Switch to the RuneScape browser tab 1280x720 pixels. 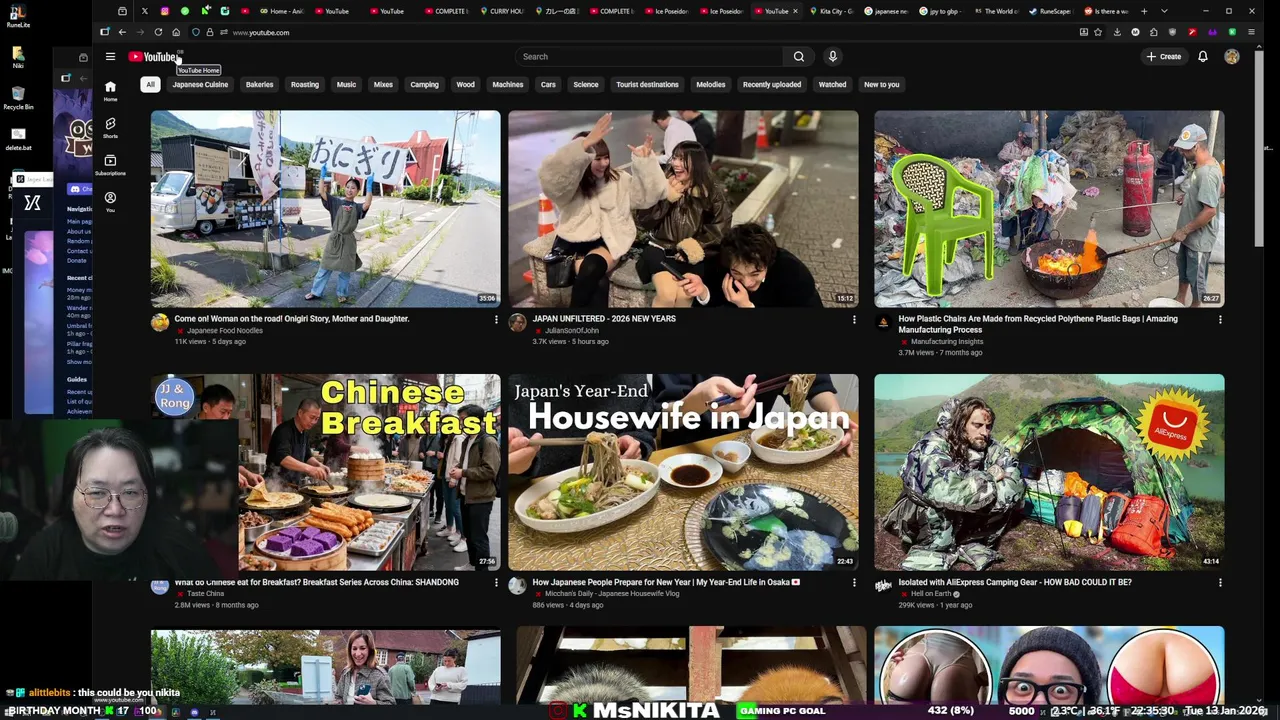1054,11
